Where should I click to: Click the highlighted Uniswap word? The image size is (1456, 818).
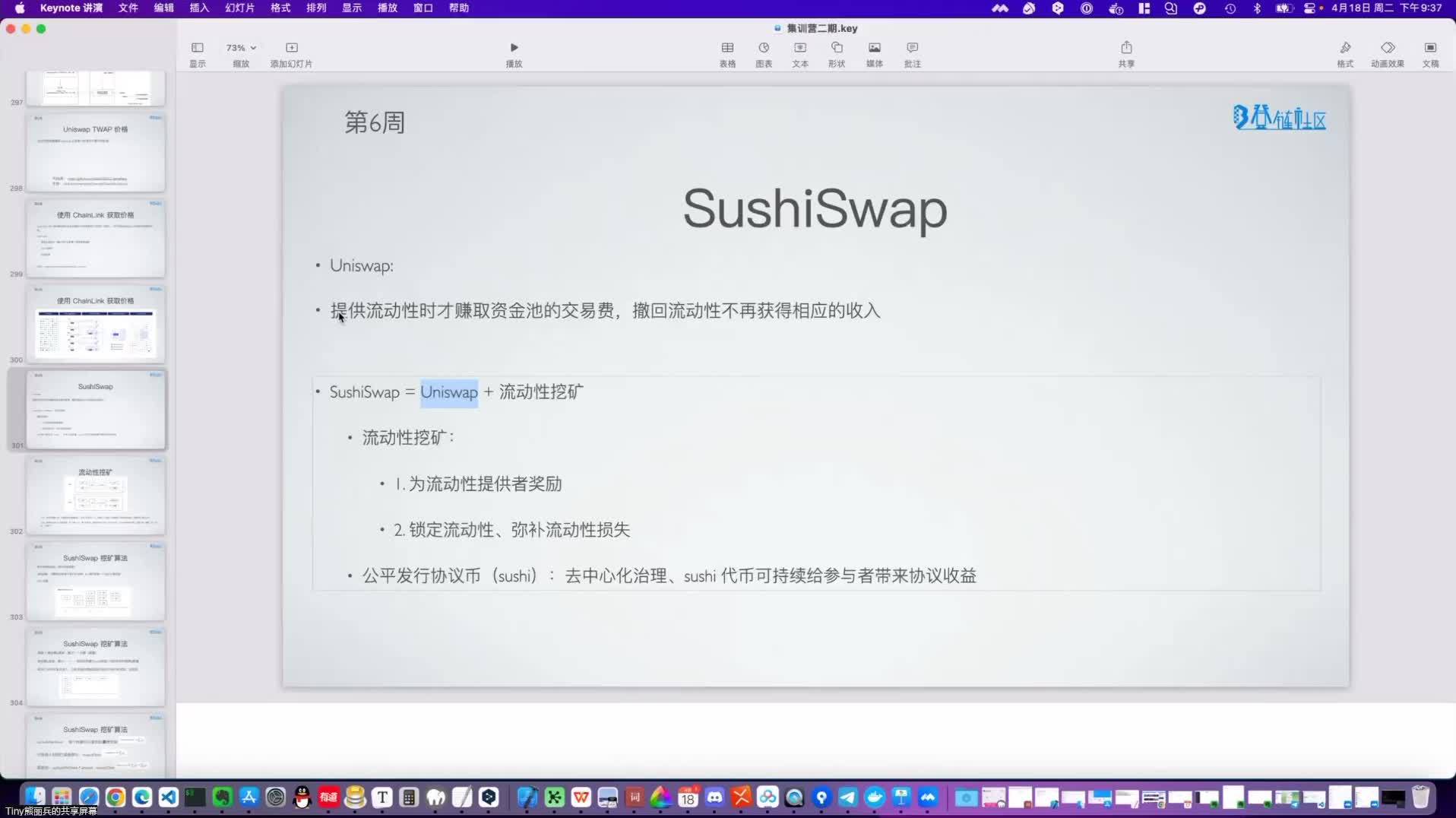[x=449, y=392]
